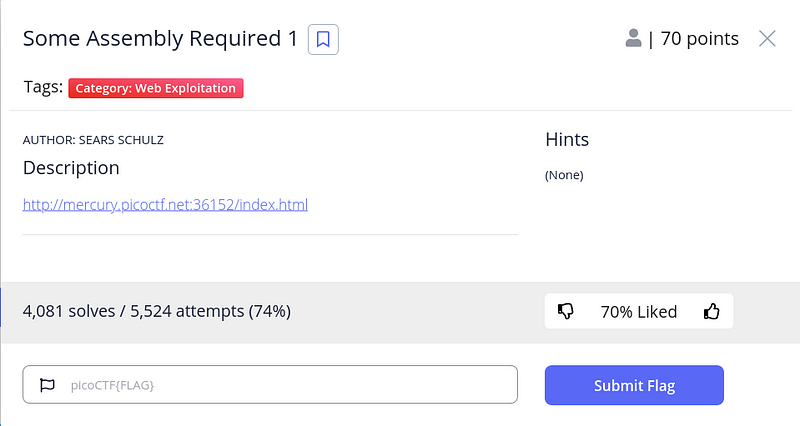Click the Some Assembly Required 1 title
The width and height of the screenshot is (800, 426).
pyautogui.click(x=160, y=39)
